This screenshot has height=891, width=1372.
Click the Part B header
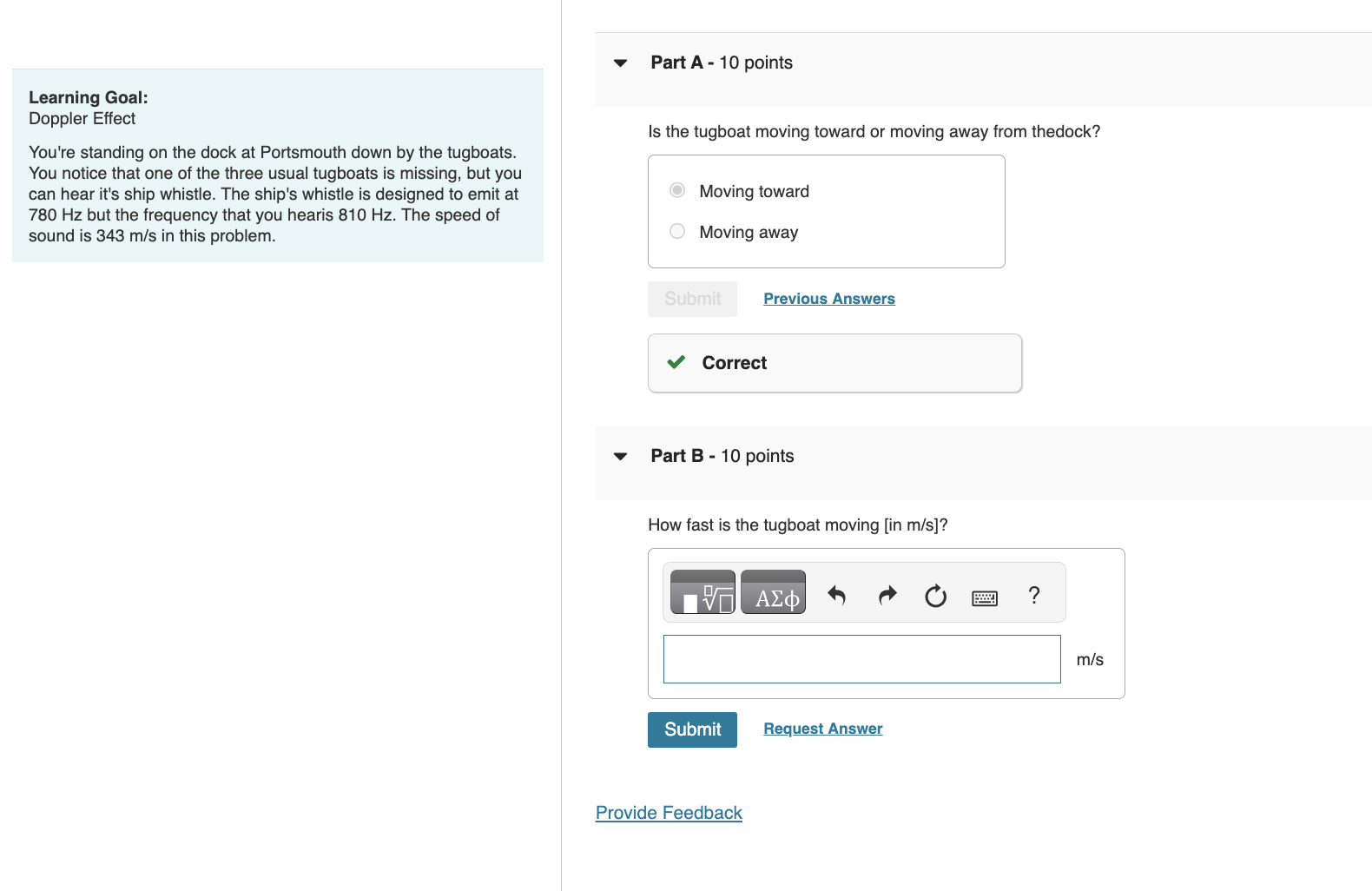[x=722, y=455]
